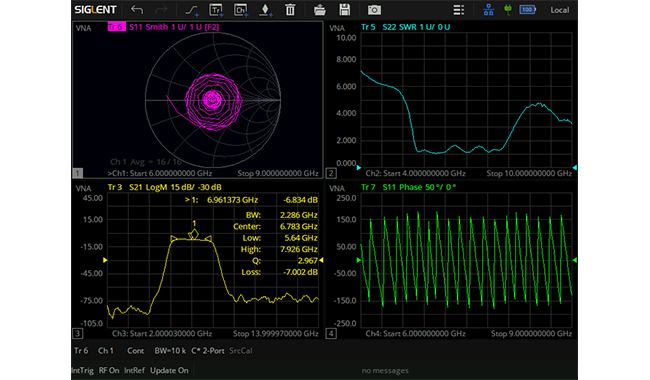This screenshot has width=650, height=380.
Task: Select the Tr 7 S11 Phase trace label
Action: [x=408, y=187]
